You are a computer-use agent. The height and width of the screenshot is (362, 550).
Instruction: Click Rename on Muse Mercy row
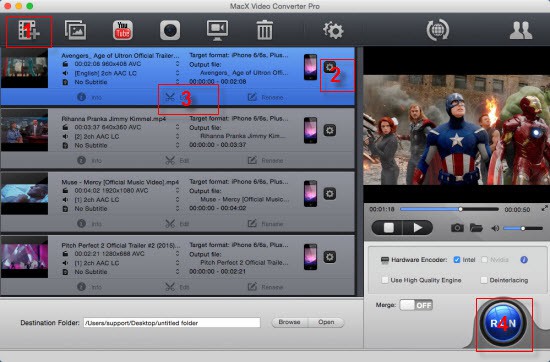[266, 223]
